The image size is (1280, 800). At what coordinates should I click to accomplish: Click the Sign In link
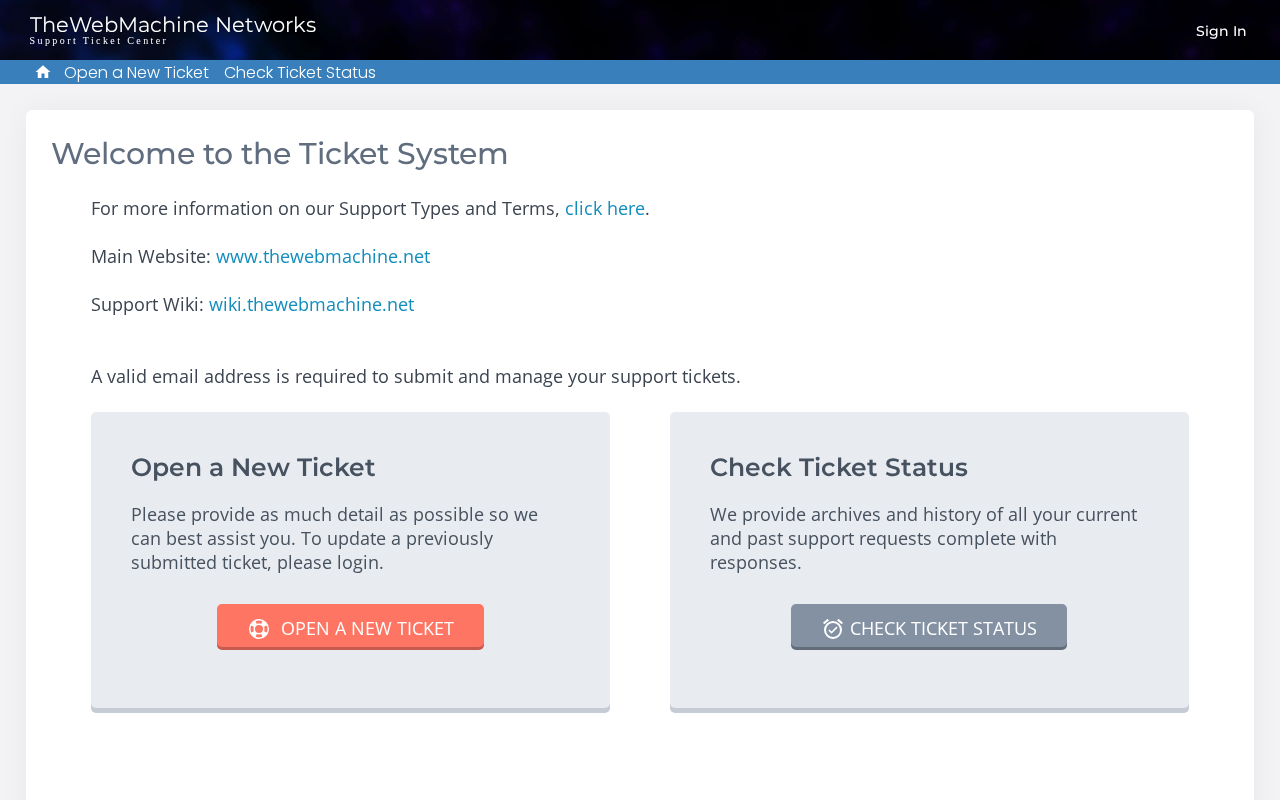point(1220,31)
